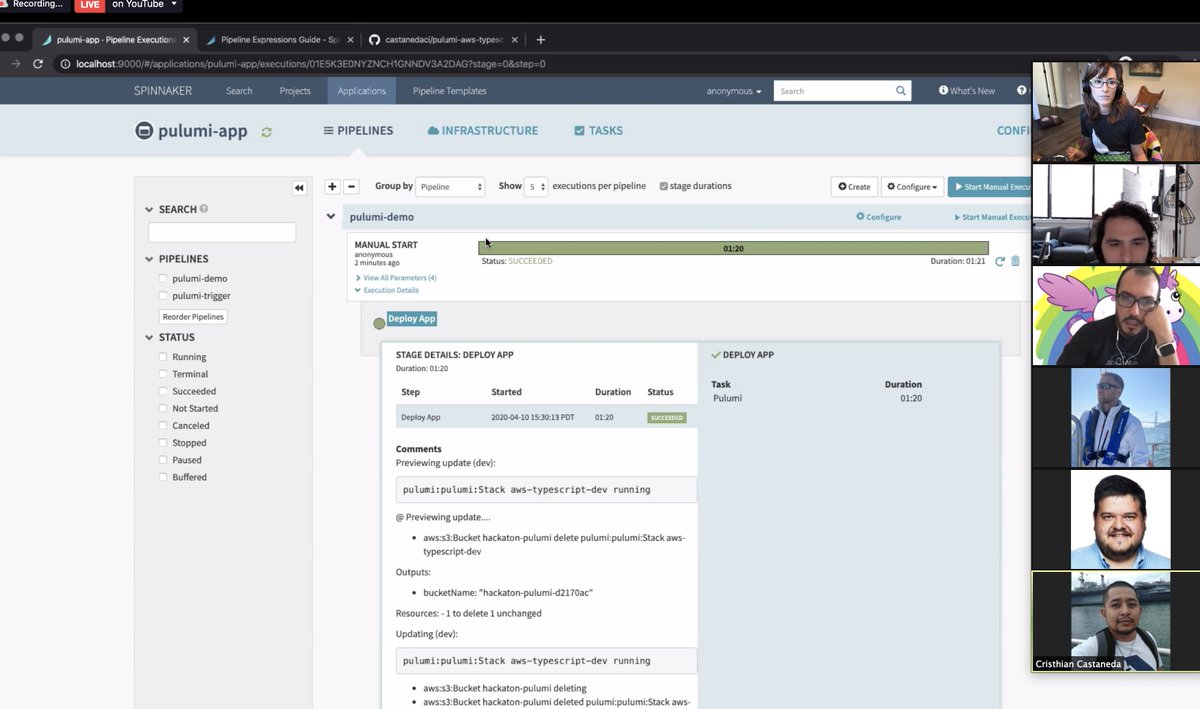Close the castanedaci GitHub tab
1200x709 pixels.
pyautogui.click(x=515, y=40)
